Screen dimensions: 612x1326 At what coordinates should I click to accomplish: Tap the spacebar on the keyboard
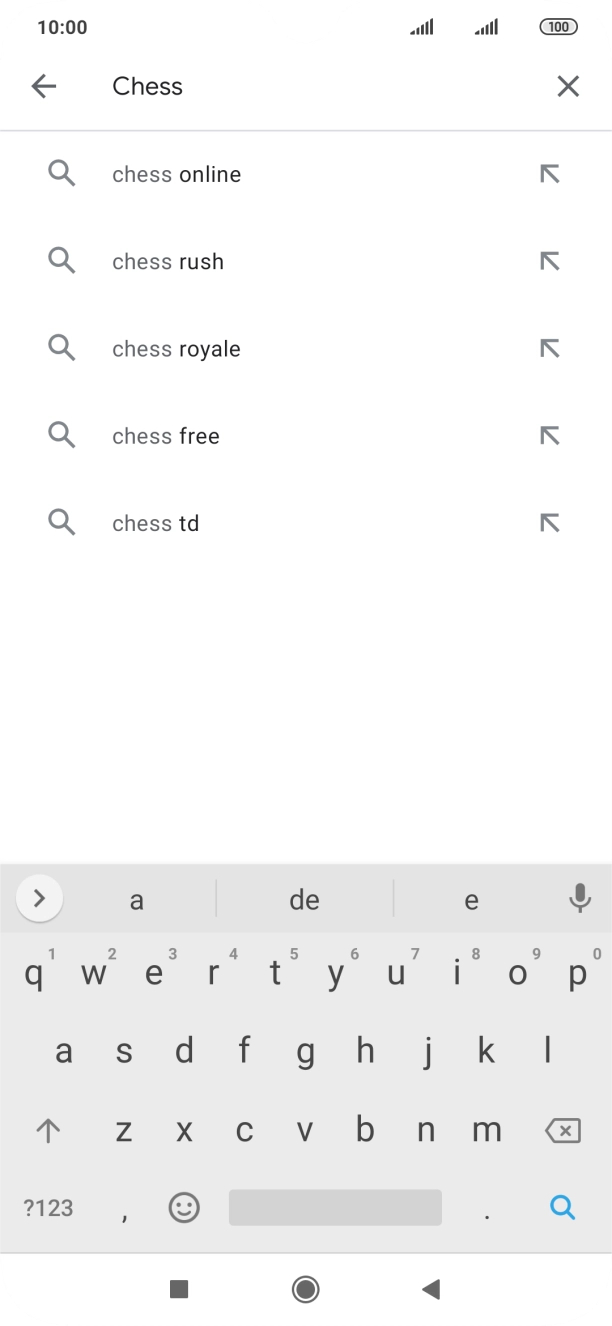point(335,1208)
